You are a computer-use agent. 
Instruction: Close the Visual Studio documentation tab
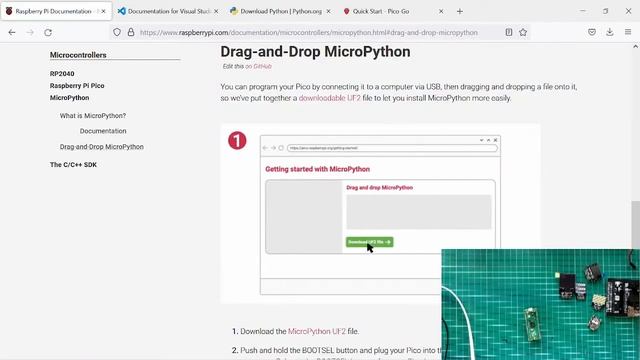pyautogui.click(x=216, y=11)
